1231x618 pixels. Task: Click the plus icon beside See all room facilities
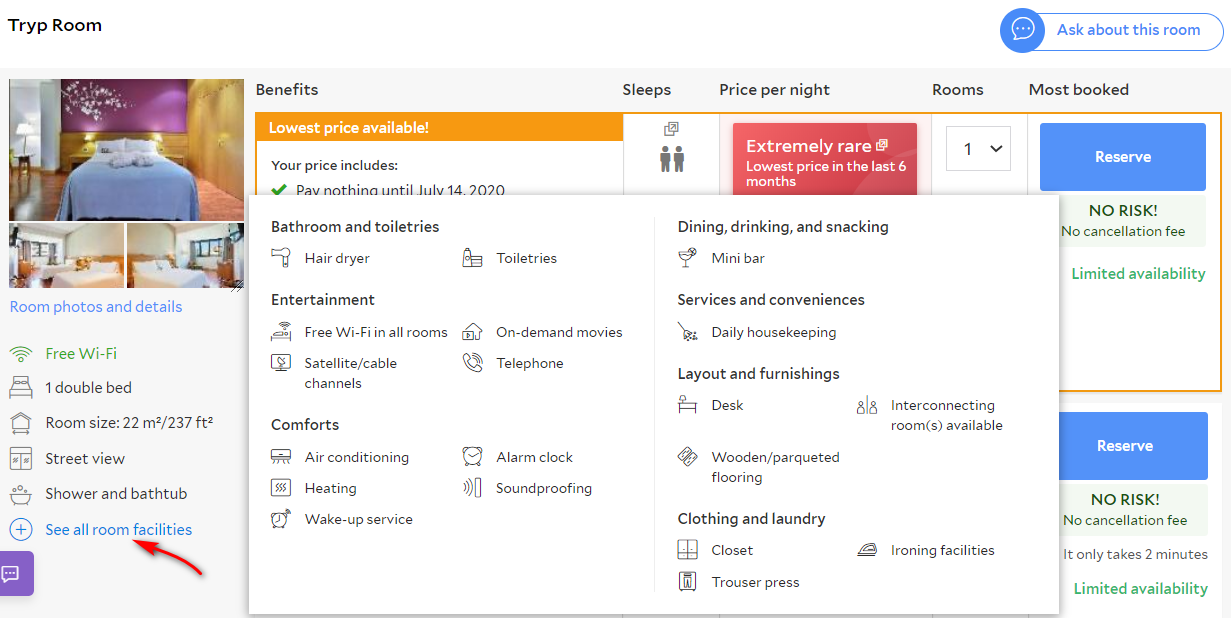click(21, 530)
